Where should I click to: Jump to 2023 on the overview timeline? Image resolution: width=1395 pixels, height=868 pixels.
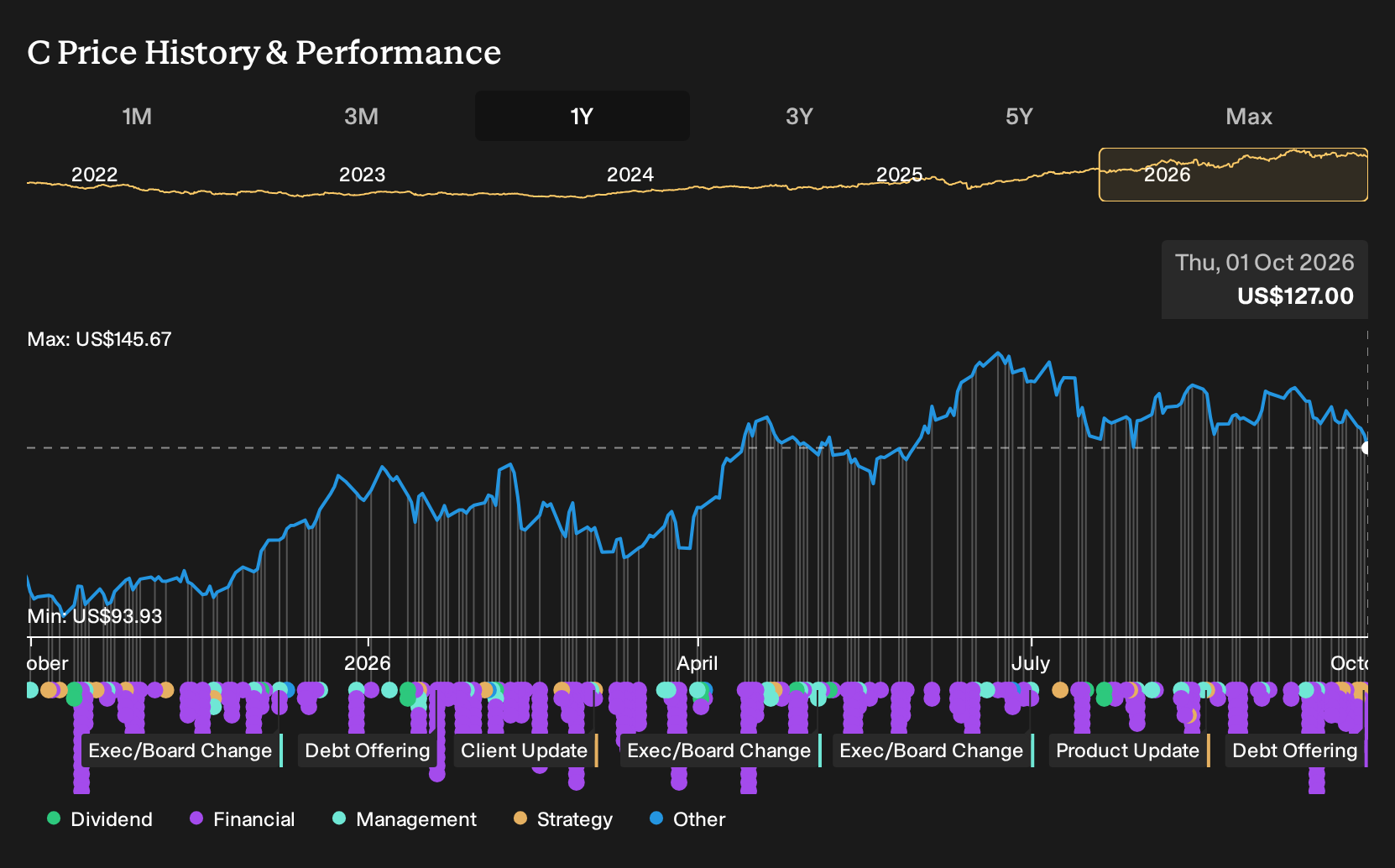point(362,175)
